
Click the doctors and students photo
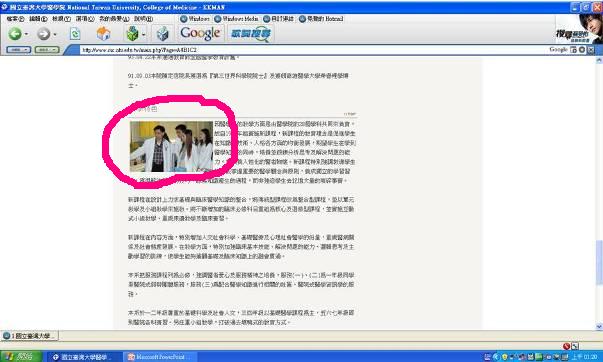tap(171, 147)
